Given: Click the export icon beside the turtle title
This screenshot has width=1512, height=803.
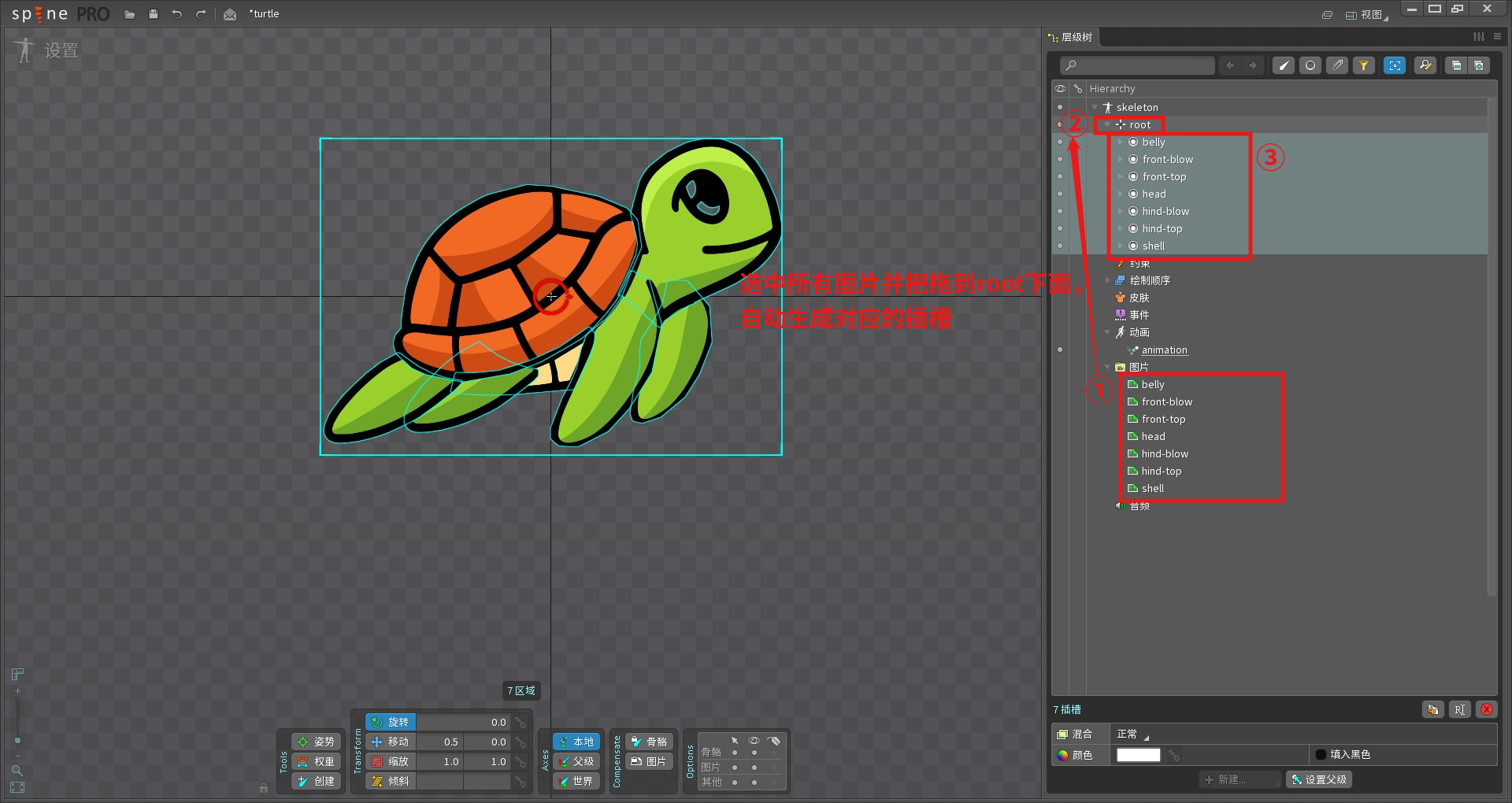Looking at the screenshot, I should tap(230, 14).
